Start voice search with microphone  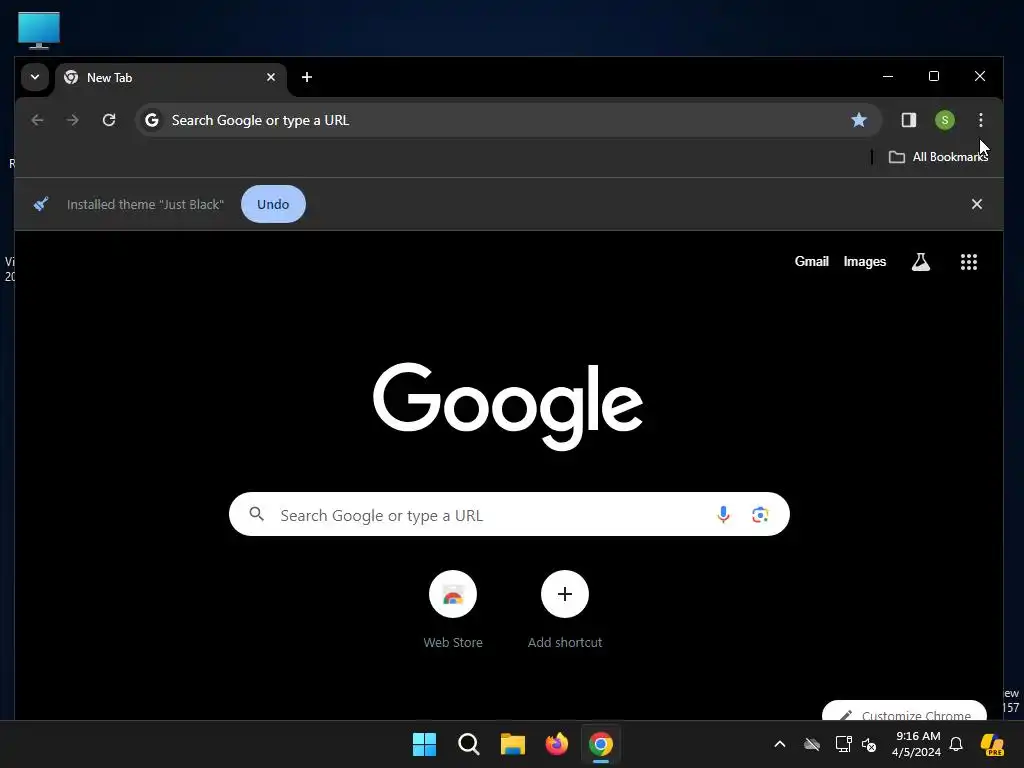point(723,515)
